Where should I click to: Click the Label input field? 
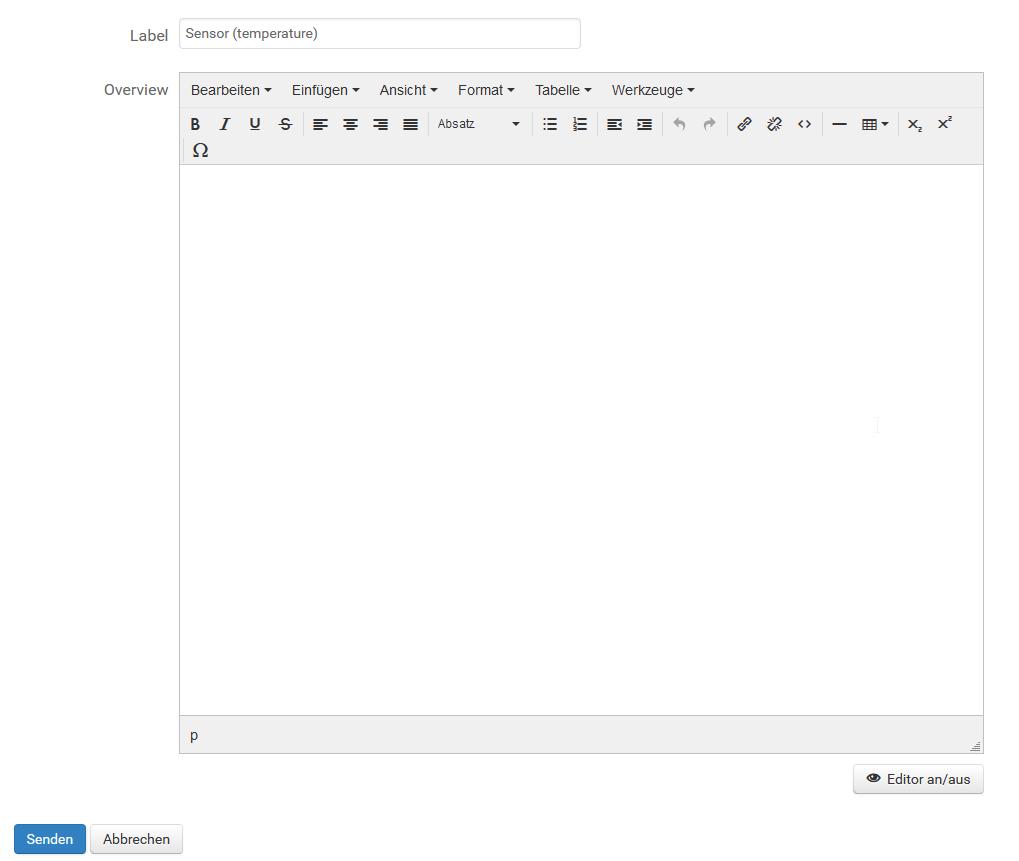380,34
